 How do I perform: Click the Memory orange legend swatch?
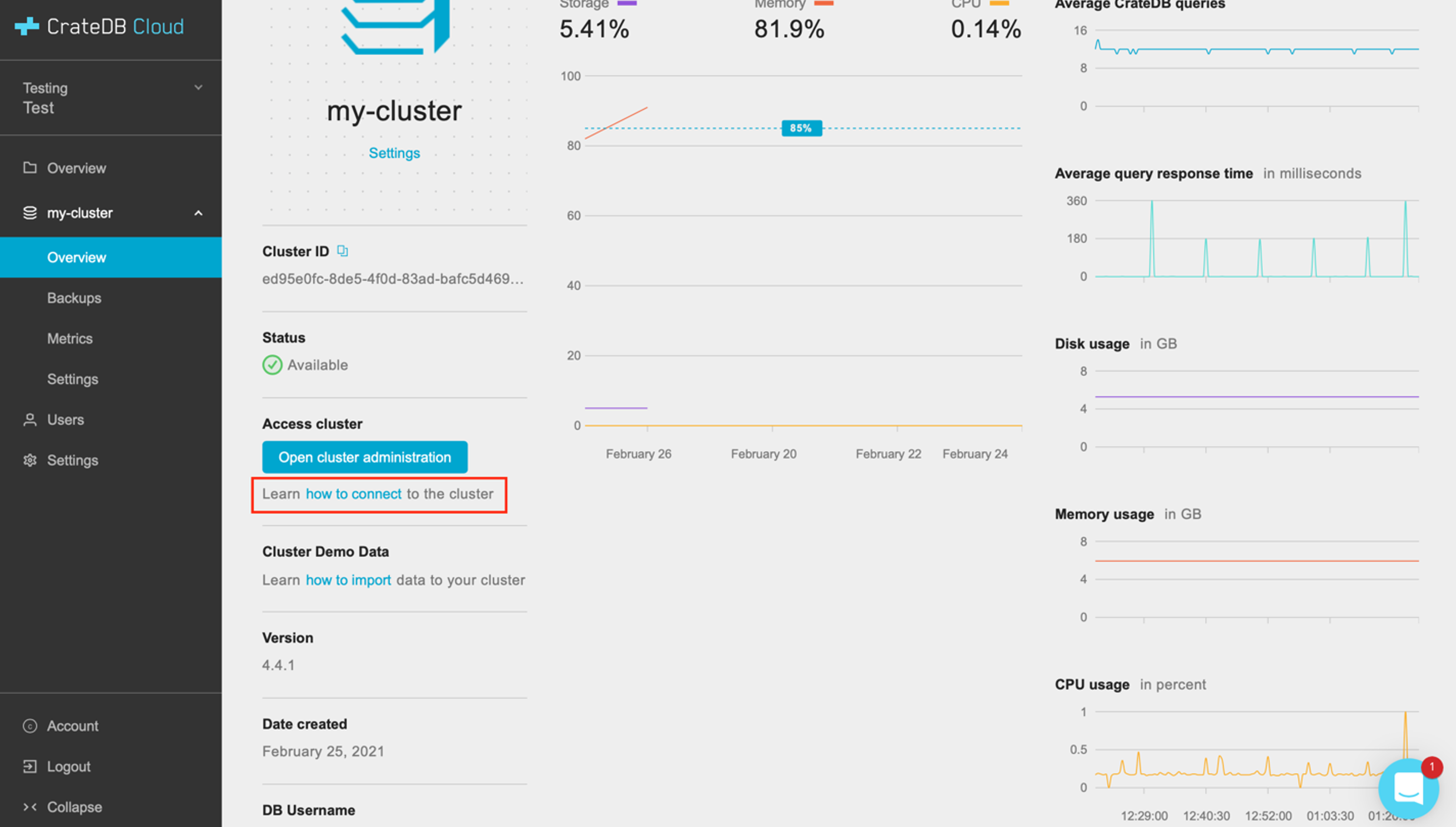pos(824,3)
